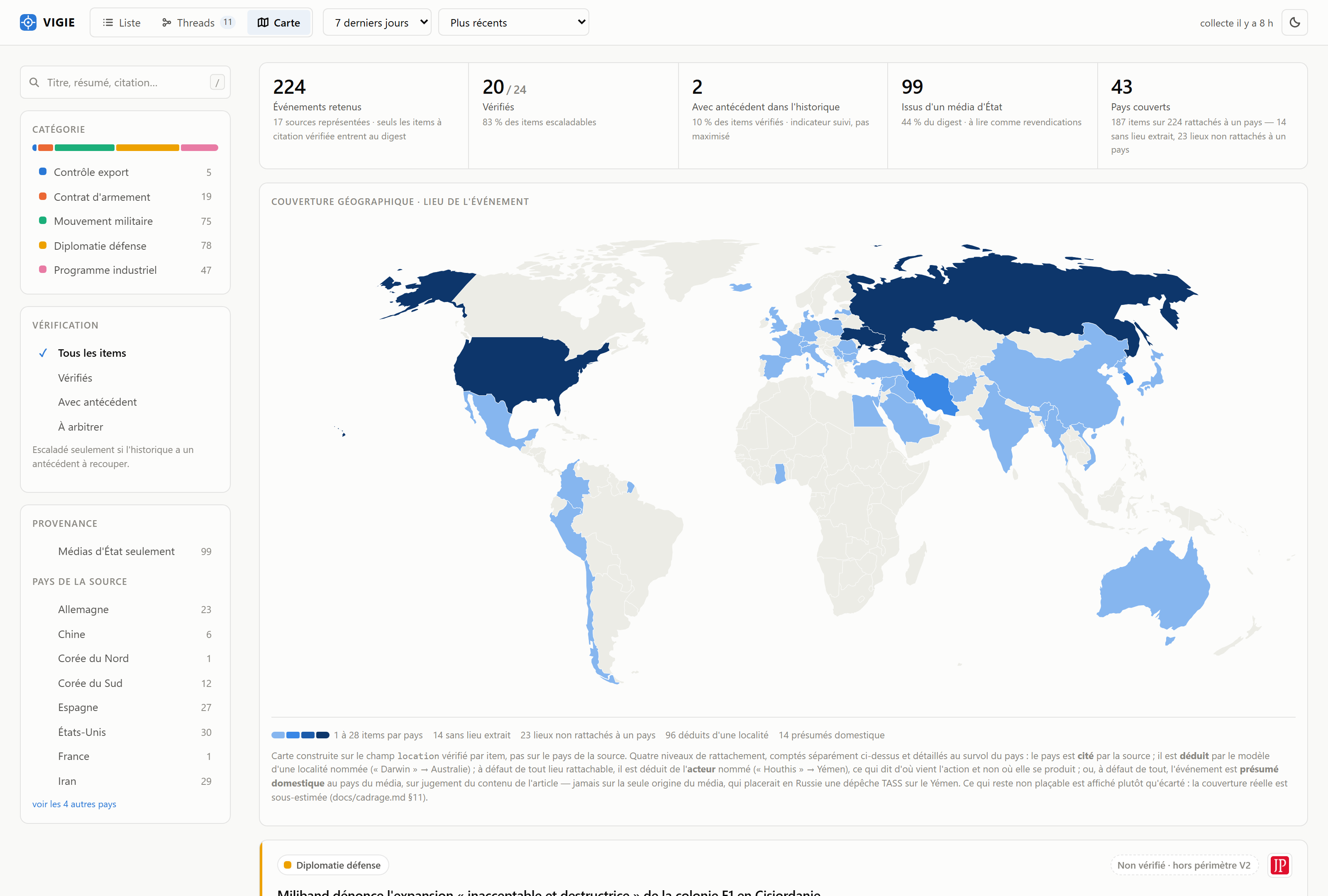The height and width of the screenshot is (896, 1328).
Task: Click the 43 Pays couverts stat
Action: [1202, 115]
